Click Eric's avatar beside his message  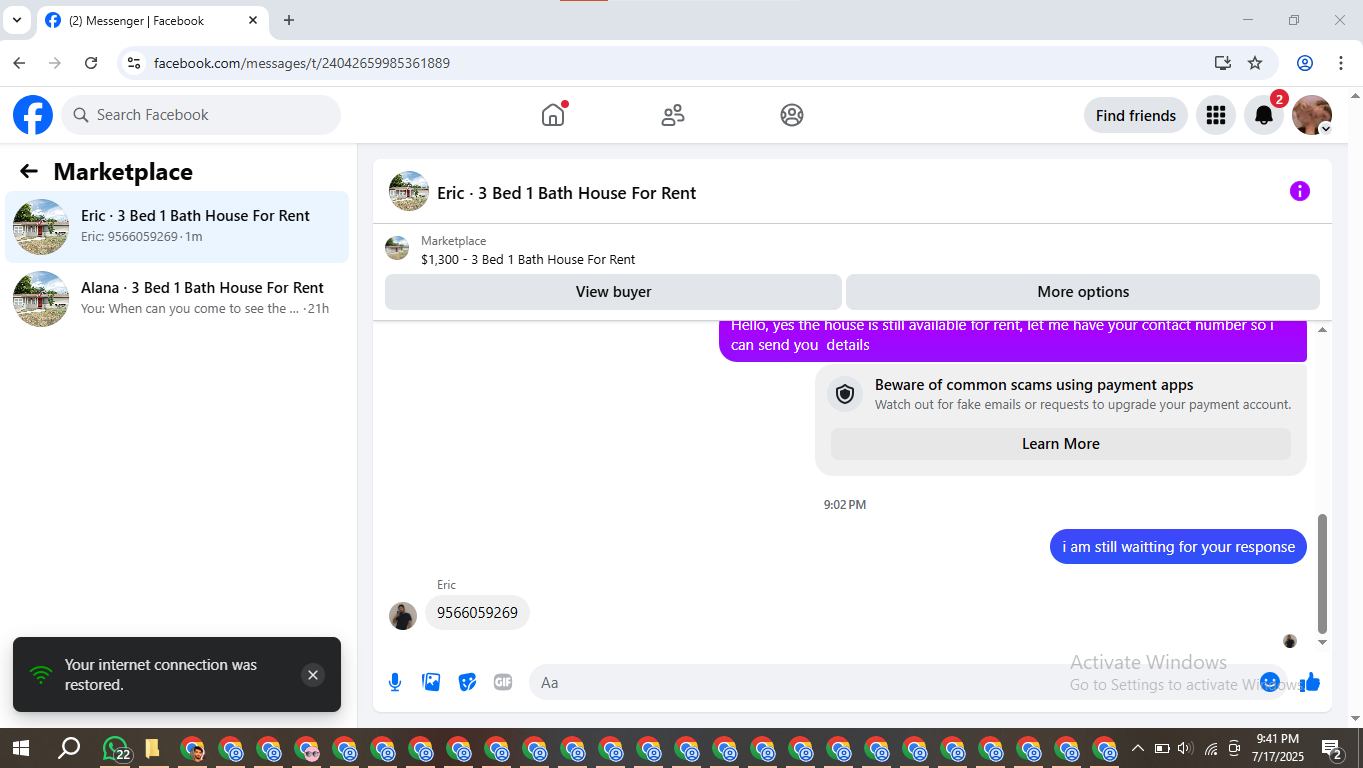point(403,616)
